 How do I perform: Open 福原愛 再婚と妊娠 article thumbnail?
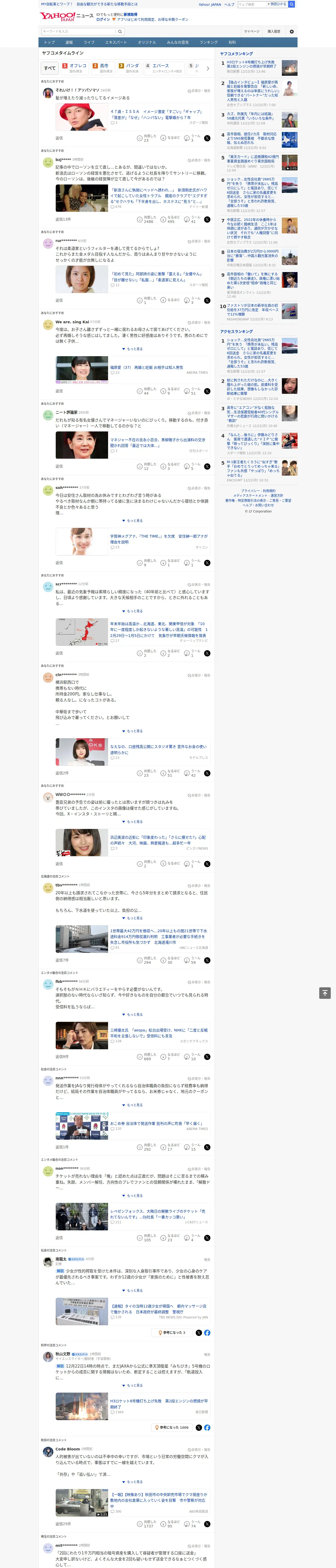[82, 370]
